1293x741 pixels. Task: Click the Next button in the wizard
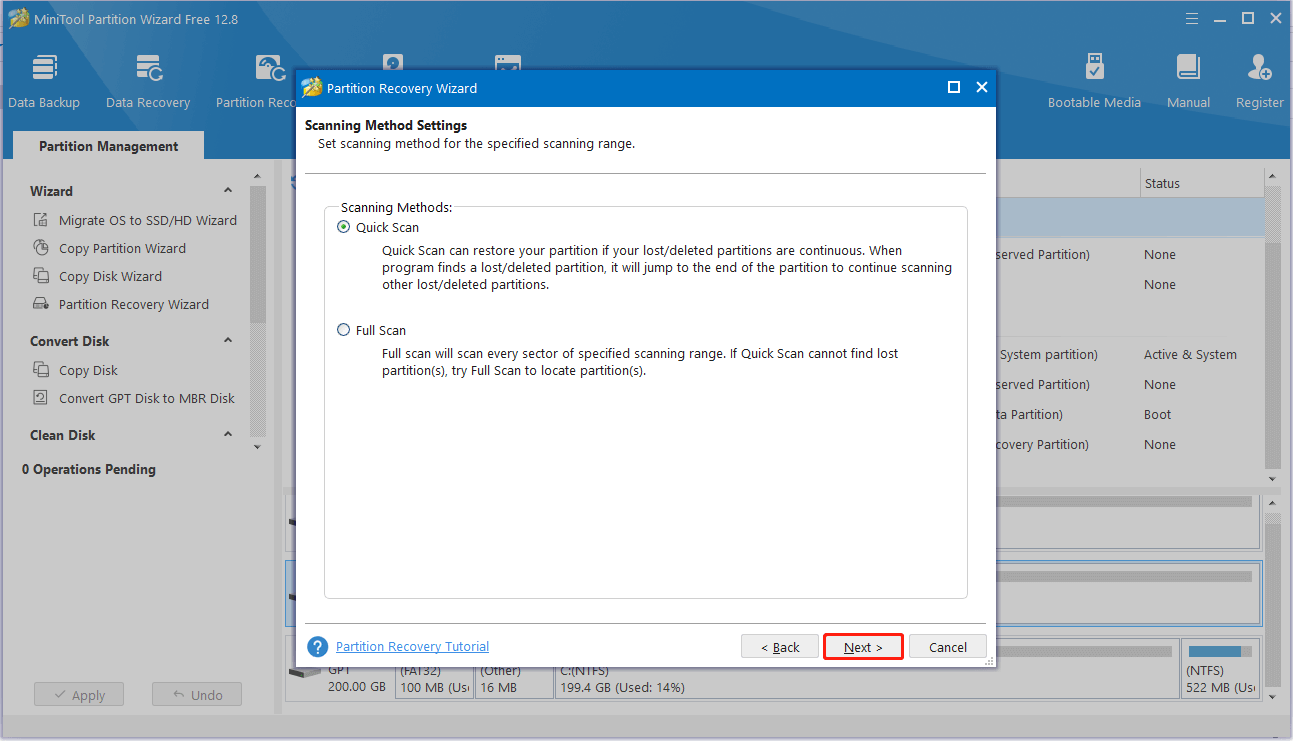pos(862,646)
